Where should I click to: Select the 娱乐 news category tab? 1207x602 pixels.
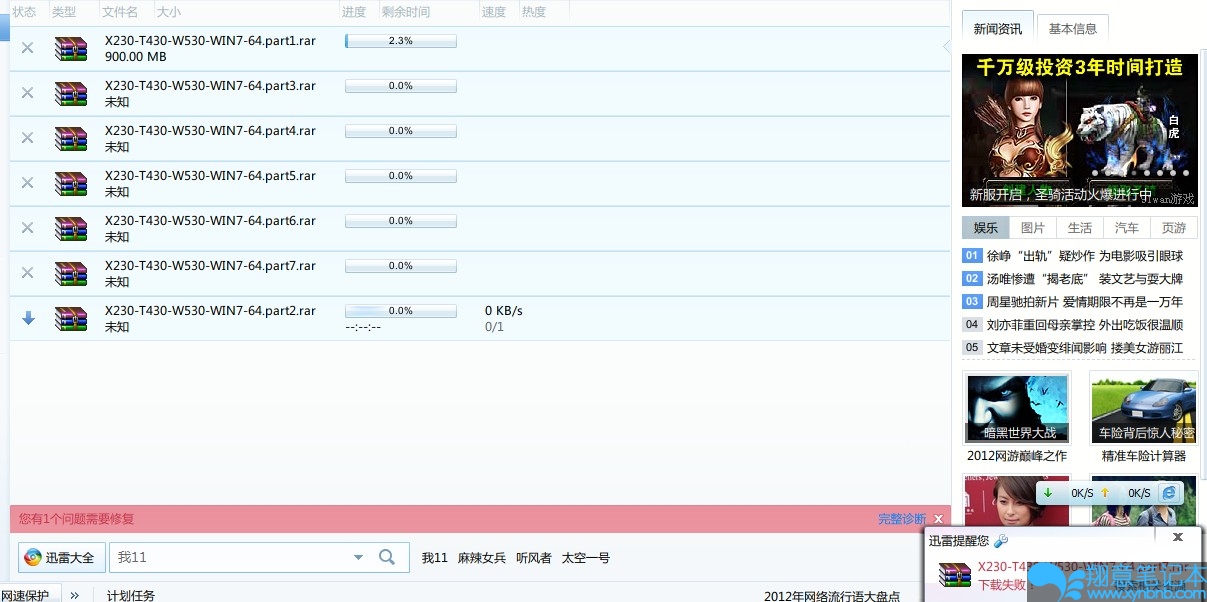click(986, 228)
